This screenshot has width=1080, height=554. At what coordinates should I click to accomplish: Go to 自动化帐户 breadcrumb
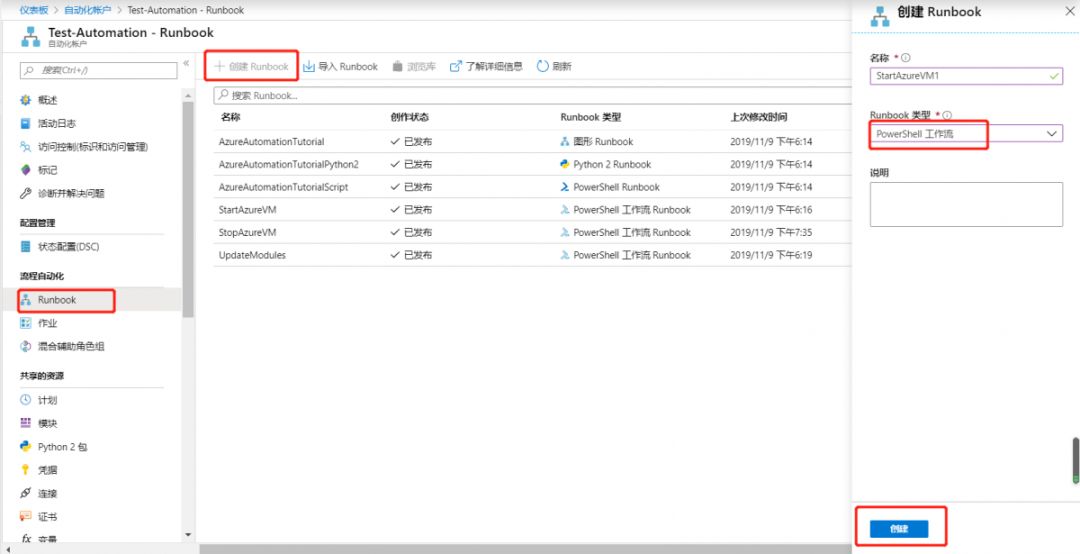point(87,10)
